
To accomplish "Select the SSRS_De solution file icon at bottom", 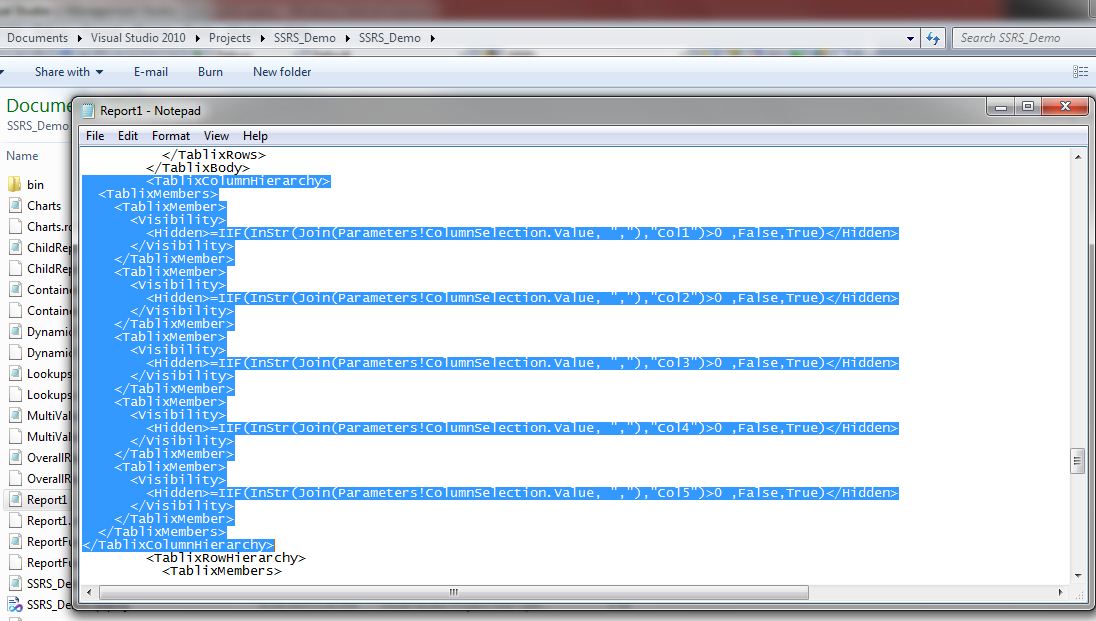I will pyautogui.click(x=15, y=604).
